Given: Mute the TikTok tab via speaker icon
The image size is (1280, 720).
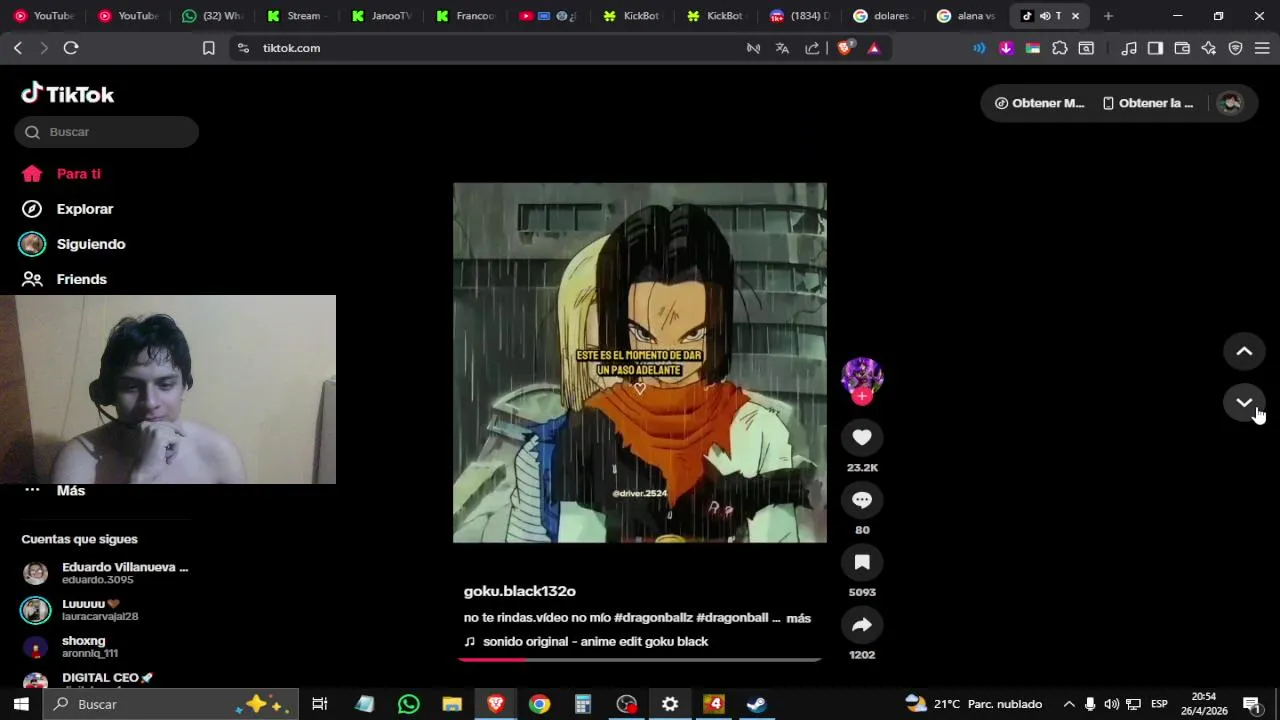Looking at the screenshot, I should coord(1044,16).
